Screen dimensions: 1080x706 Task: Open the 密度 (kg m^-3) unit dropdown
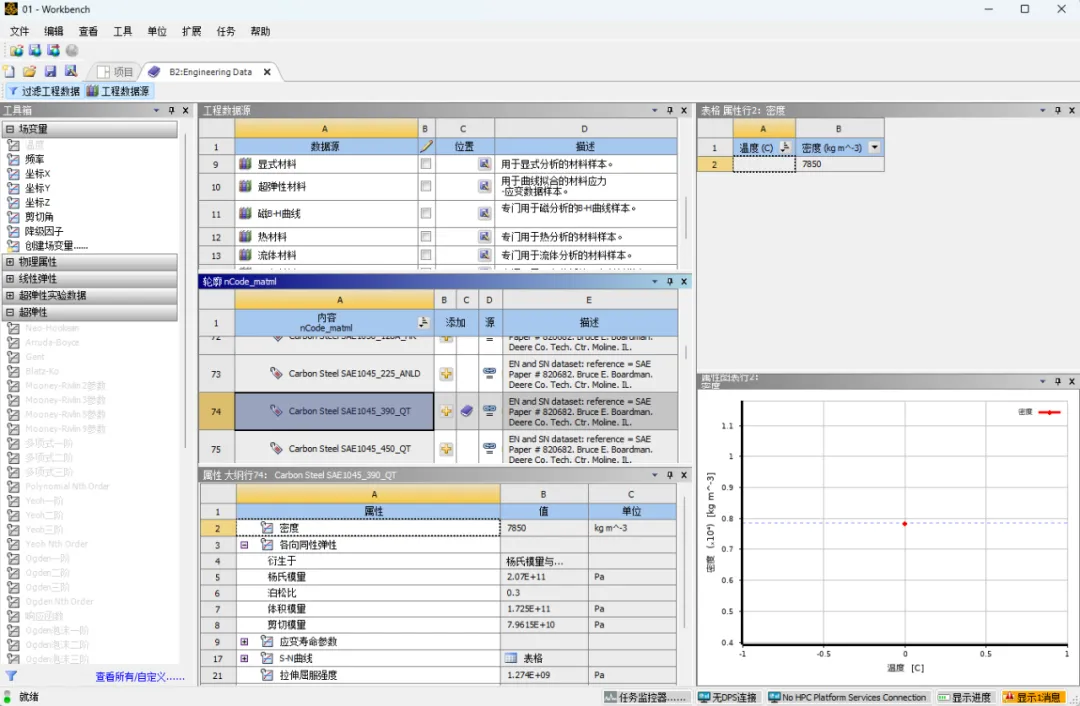(x=874, y=147)
